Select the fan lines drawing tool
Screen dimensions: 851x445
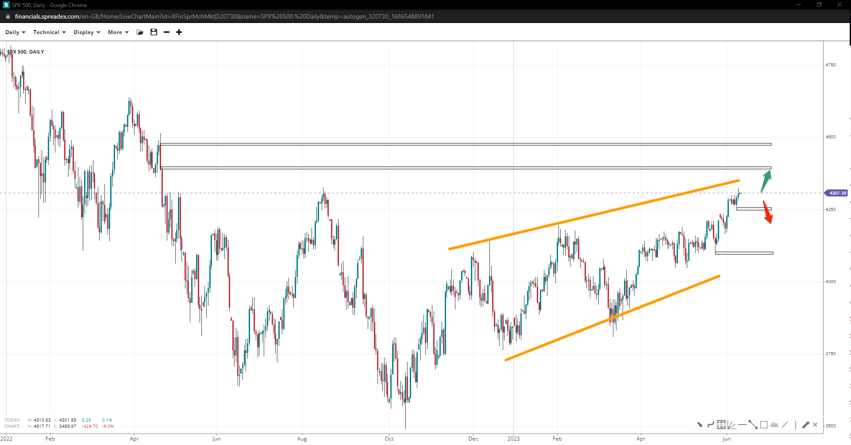click(732, 425)
